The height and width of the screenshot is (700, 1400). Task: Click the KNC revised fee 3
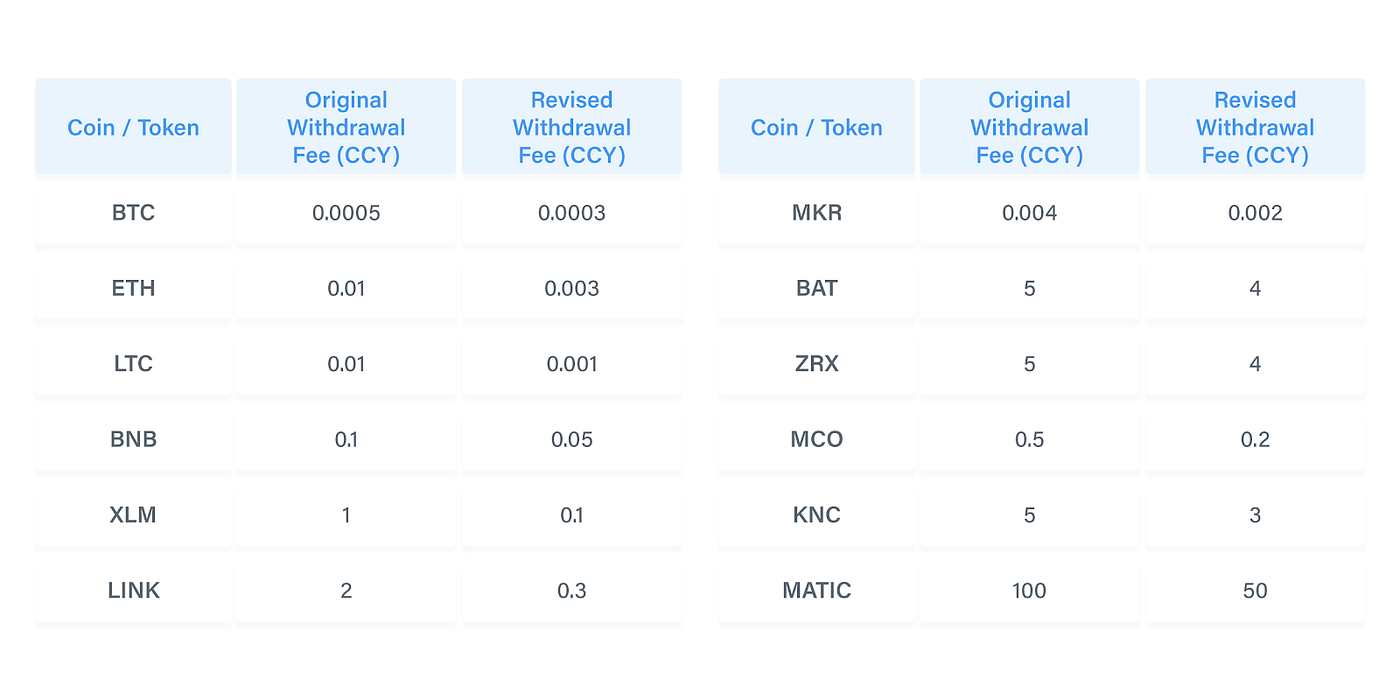click(x=1255, y=515)
